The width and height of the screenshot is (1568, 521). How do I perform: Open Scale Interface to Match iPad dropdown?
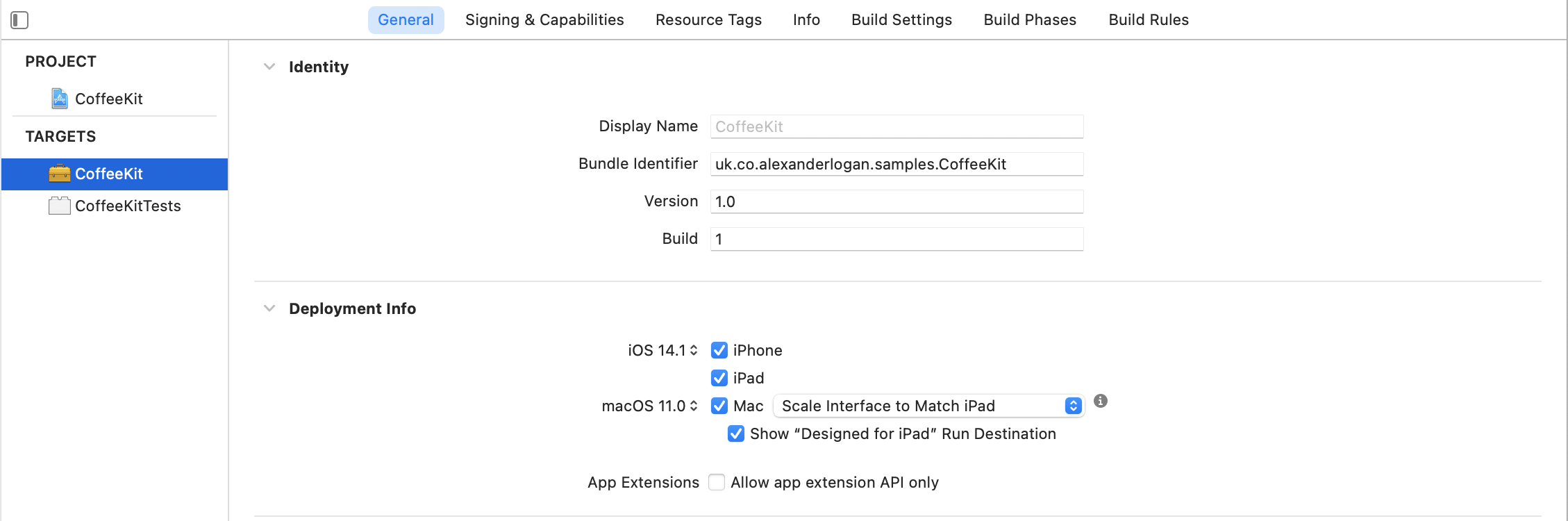[x=928, y=406]
